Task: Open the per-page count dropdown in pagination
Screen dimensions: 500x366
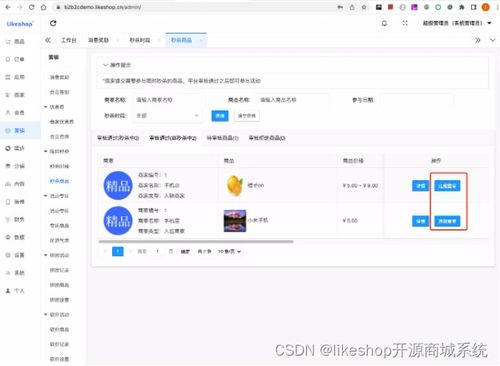Action: pyautogui.click(x=229, y=251)
